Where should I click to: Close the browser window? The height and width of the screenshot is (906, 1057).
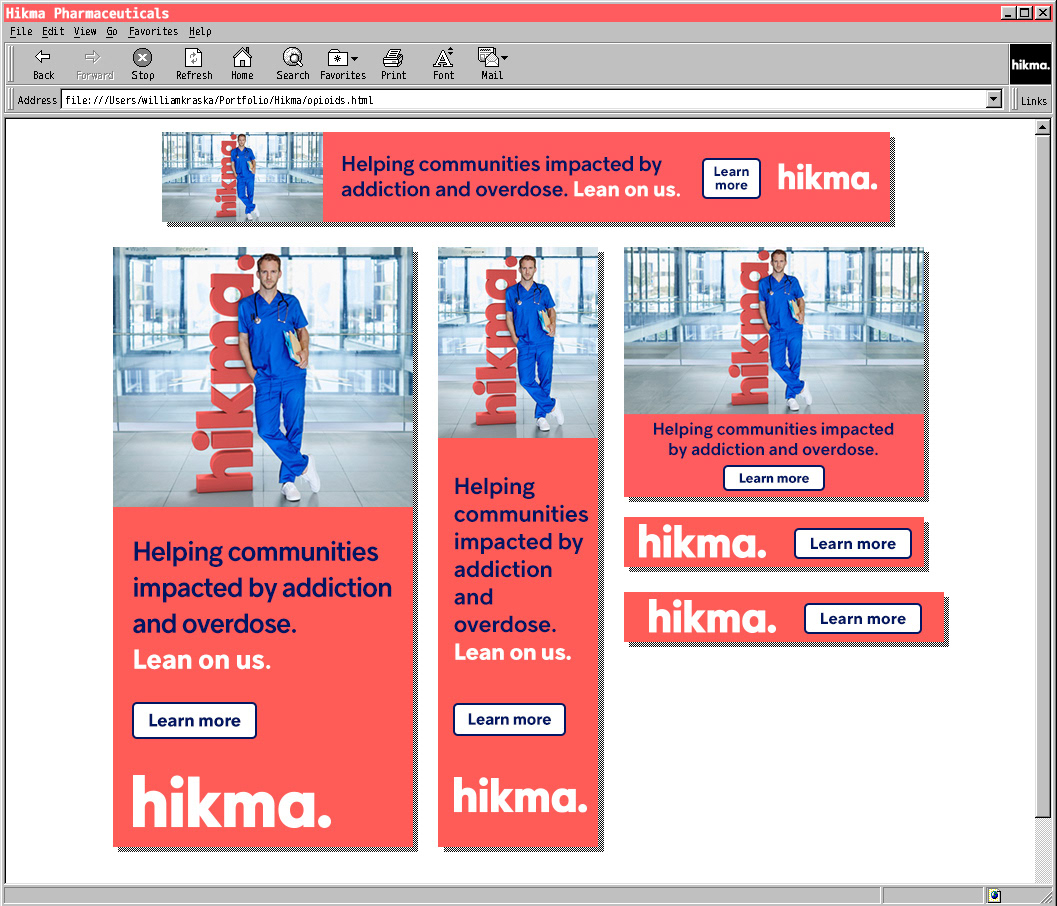coord(1042,13)
